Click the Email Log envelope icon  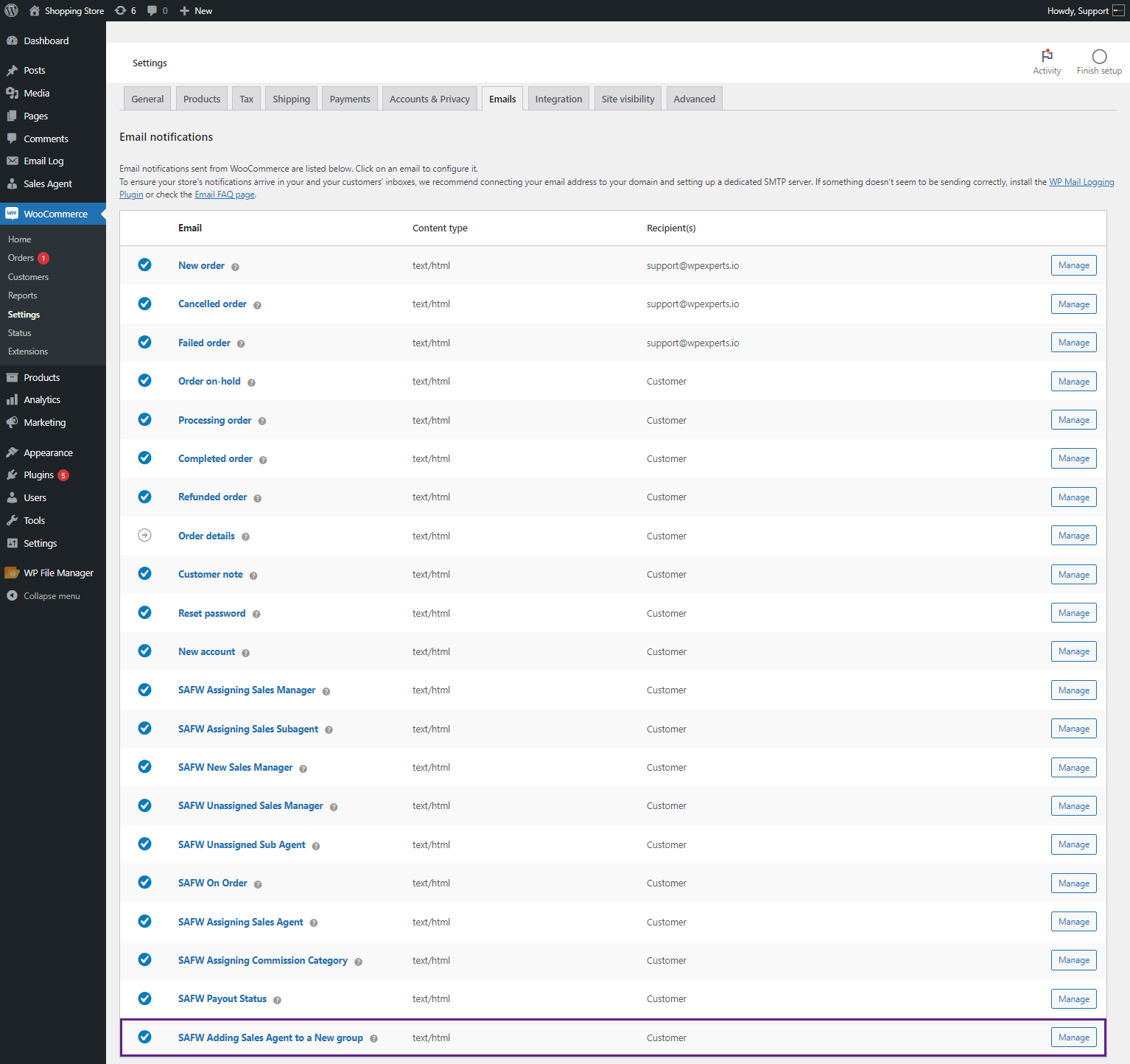[x=12, y=161]
